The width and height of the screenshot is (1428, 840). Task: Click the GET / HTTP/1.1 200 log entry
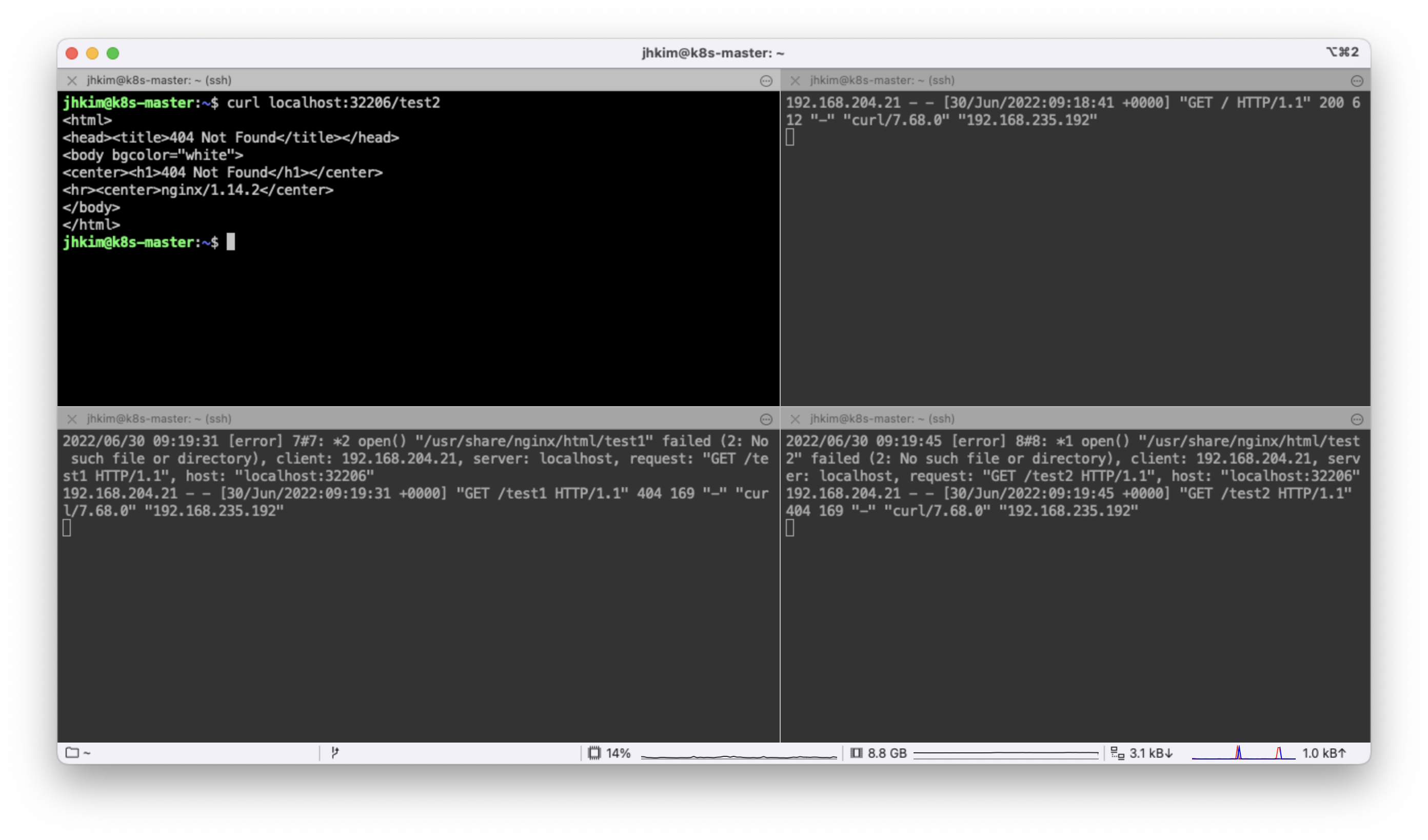tap(1072, 112)
